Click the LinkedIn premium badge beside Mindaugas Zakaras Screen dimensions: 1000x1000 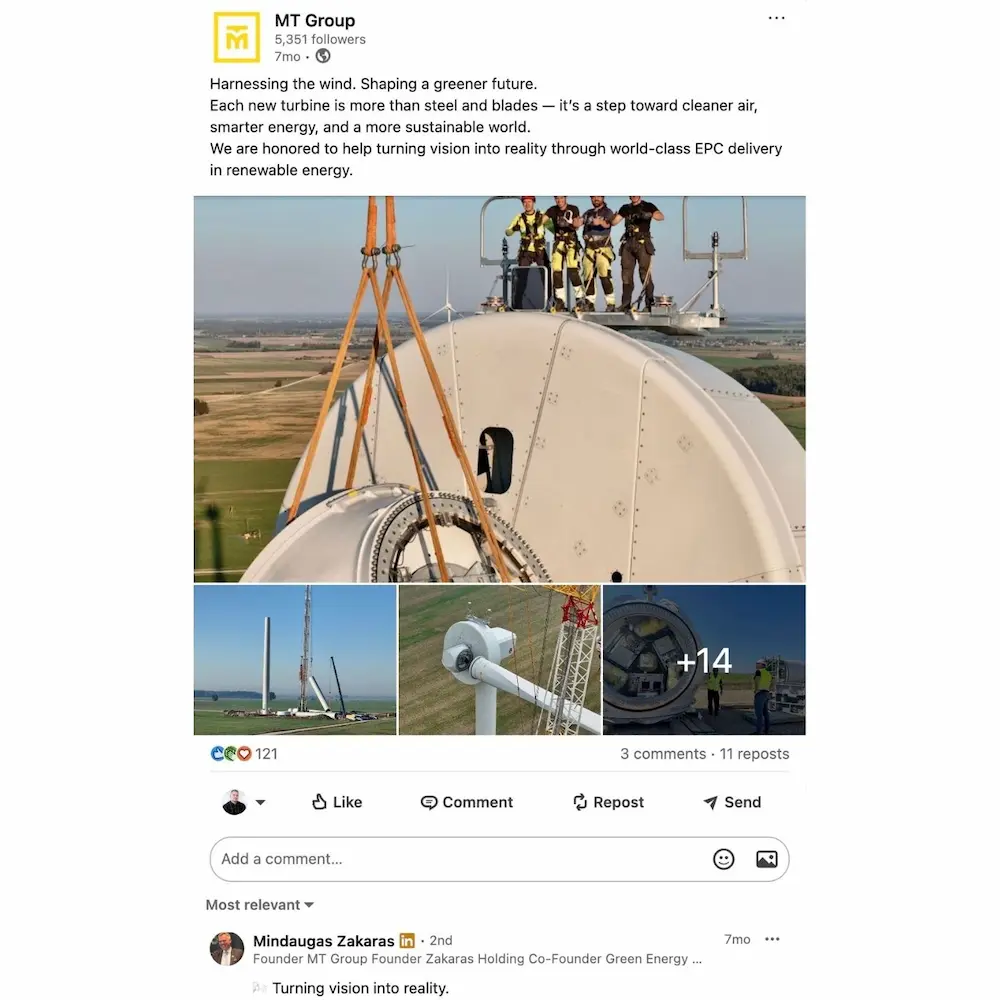tap(407, 940)
